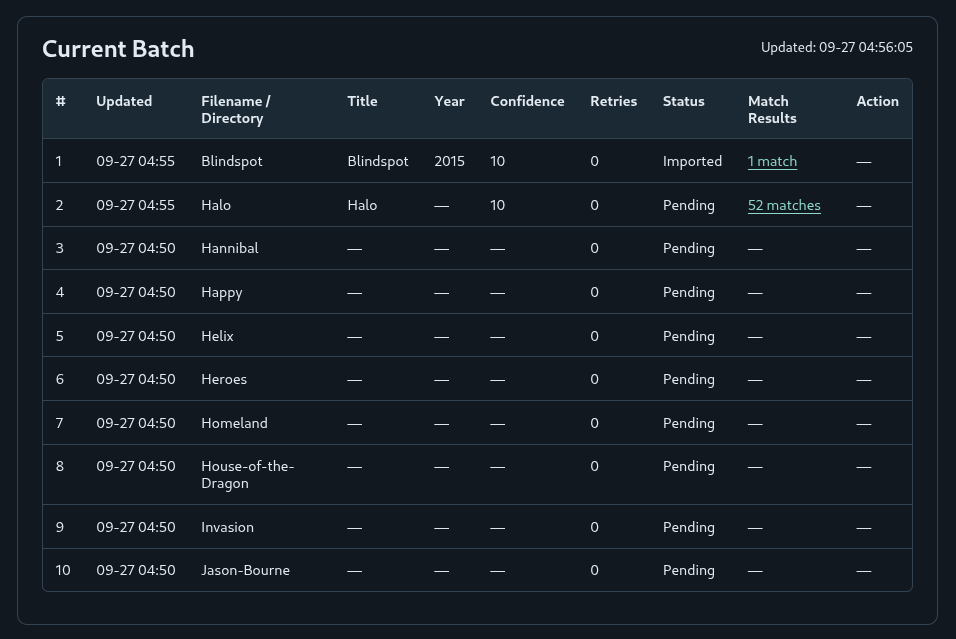956x639 pixels.
Task: Click the 'Title' column header
Action: (x=362, y=101)
